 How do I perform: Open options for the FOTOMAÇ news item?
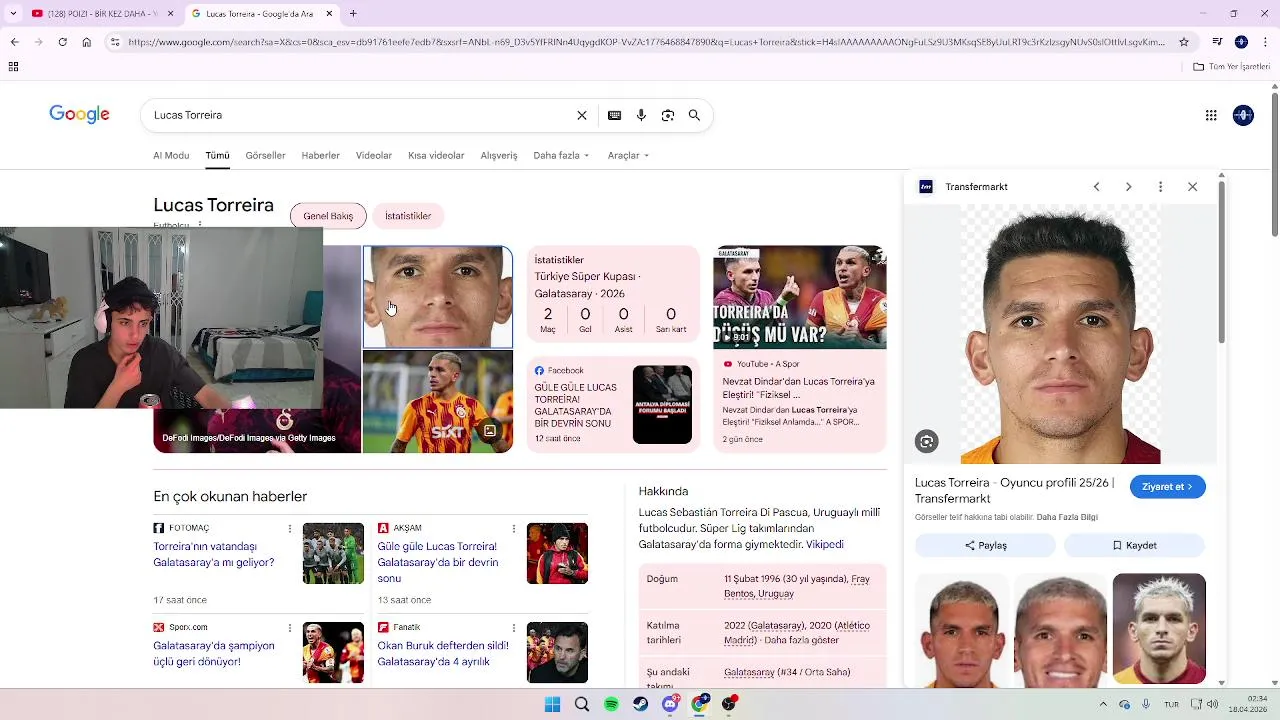coord(290,528)
